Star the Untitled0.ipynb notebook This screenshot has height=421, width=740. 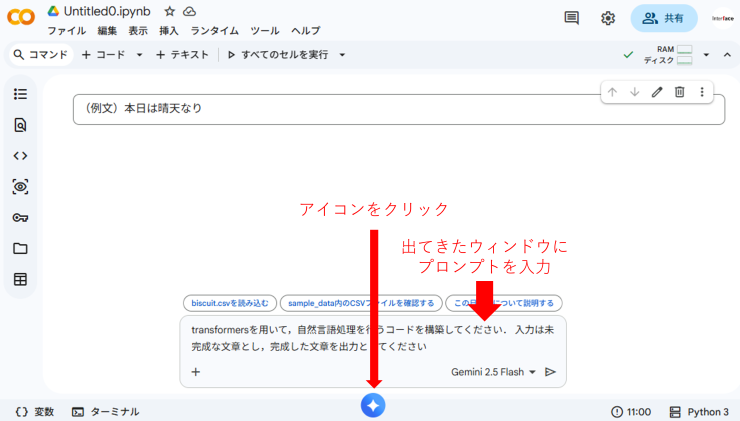click(x=169, y=11)
